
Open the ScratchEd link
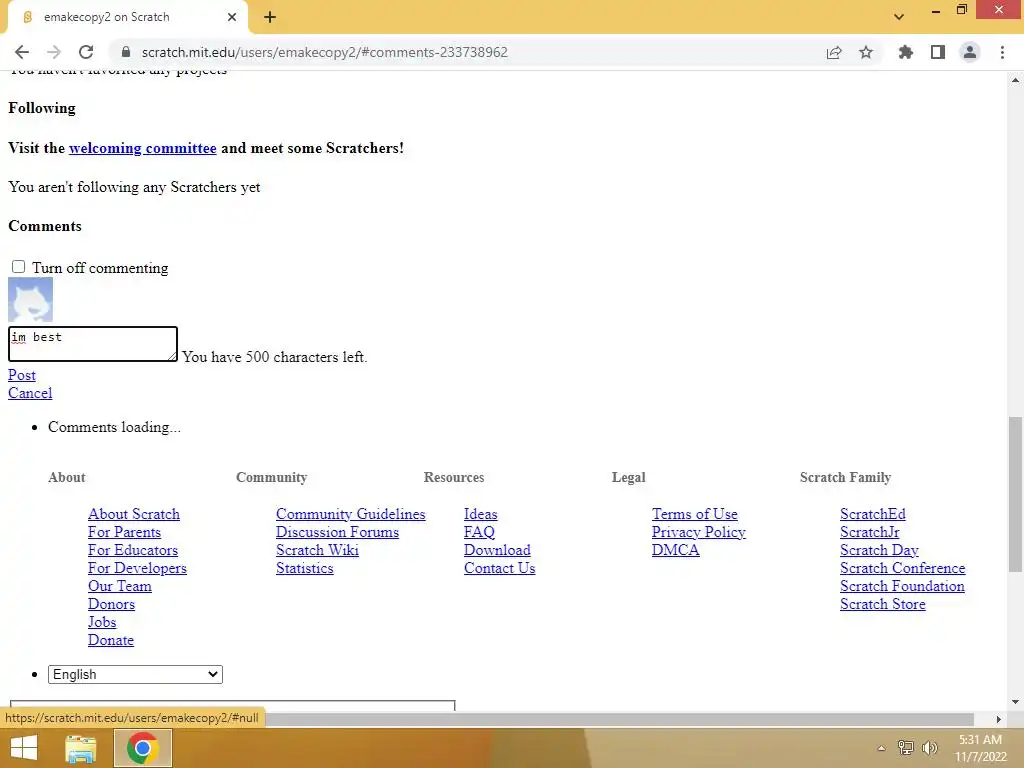pos(872,514)
